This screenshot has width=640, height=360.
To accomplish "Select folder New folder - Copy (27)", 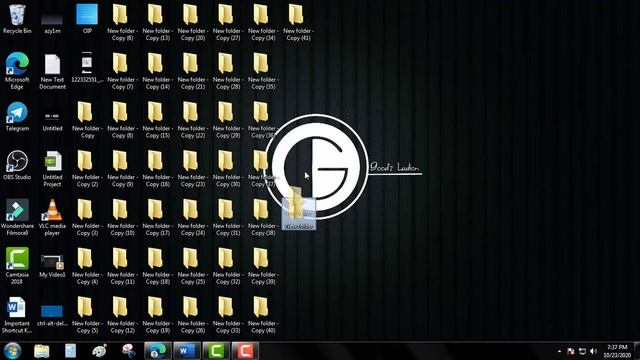I will (x=228, y=22).
